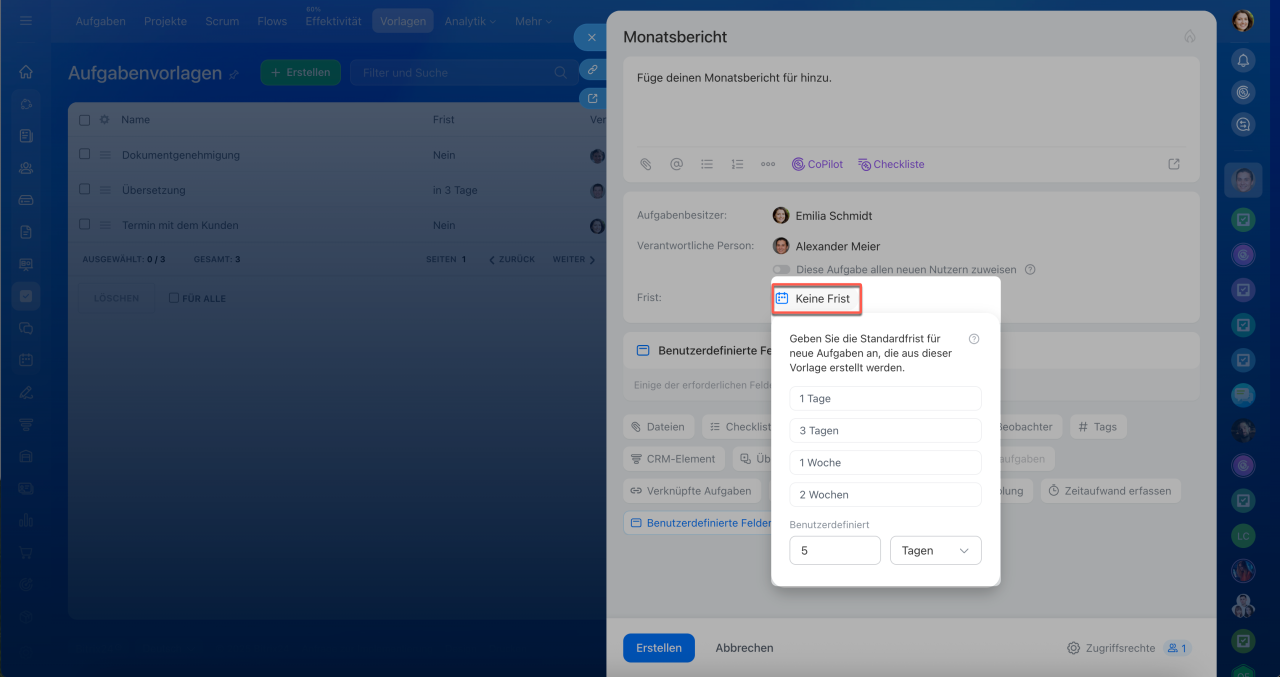Screen dimensions: 1280x677
Task: Open the shopping cart icon in left sidebar
Action: 26,552
